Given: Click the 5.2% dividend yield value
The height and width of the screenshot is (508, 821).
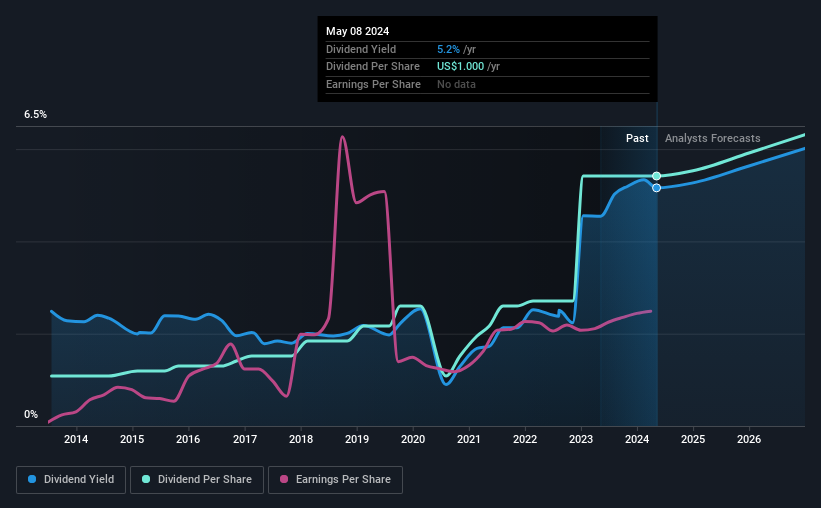Looking at the screenshot, I should (x=448, y=49).
